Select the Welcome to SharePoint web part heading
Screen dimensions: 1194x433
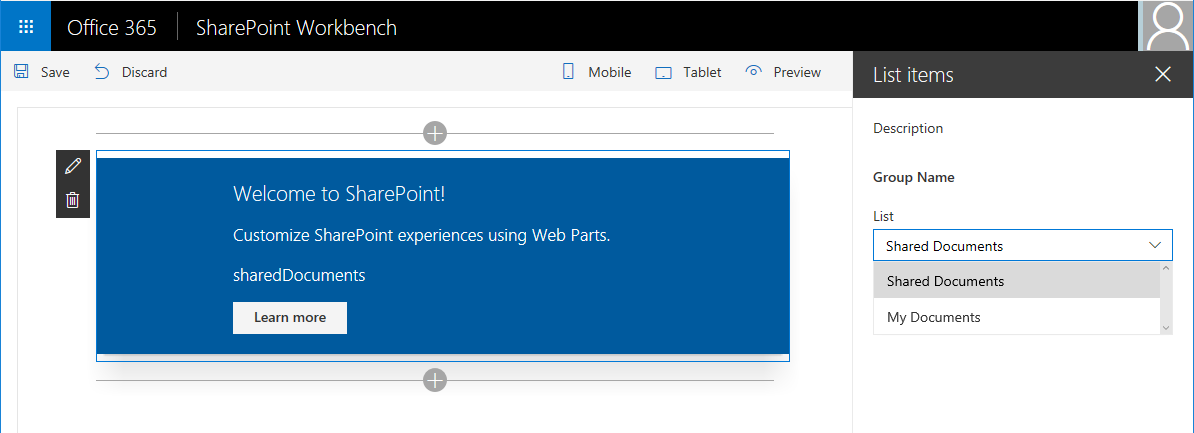tap(339, 193)
